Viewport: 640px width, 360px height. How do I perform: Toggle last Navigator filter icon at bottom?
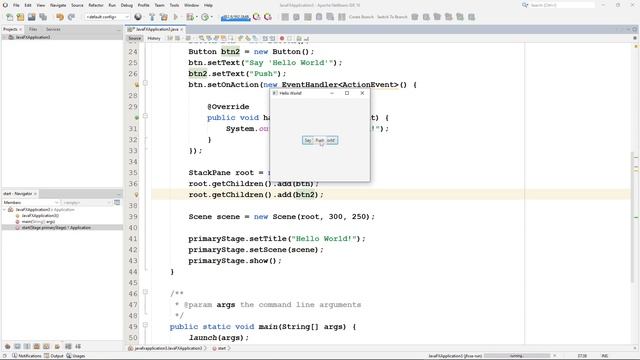point(78,346)
